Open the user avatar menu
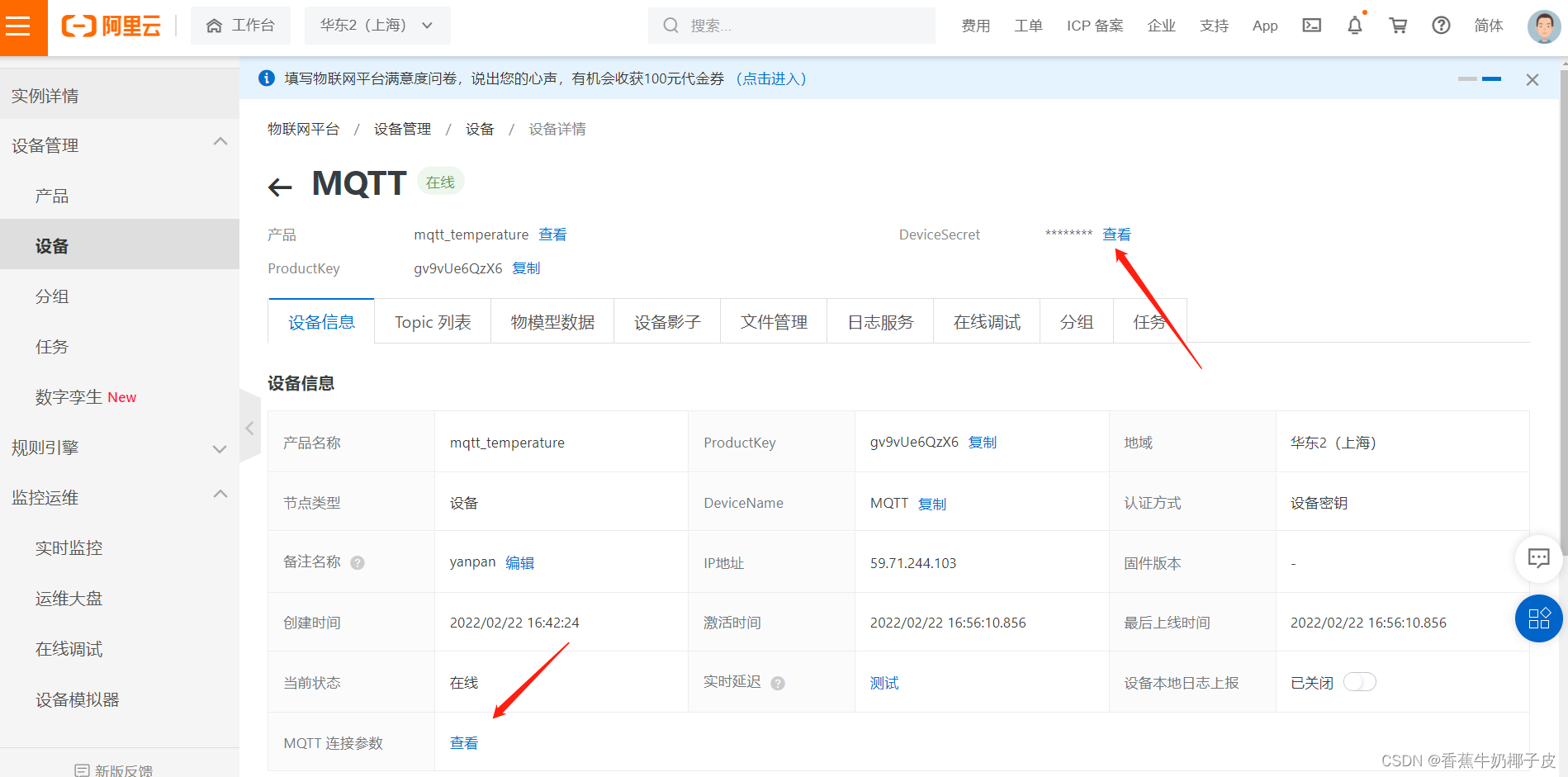 (1544, 26)
